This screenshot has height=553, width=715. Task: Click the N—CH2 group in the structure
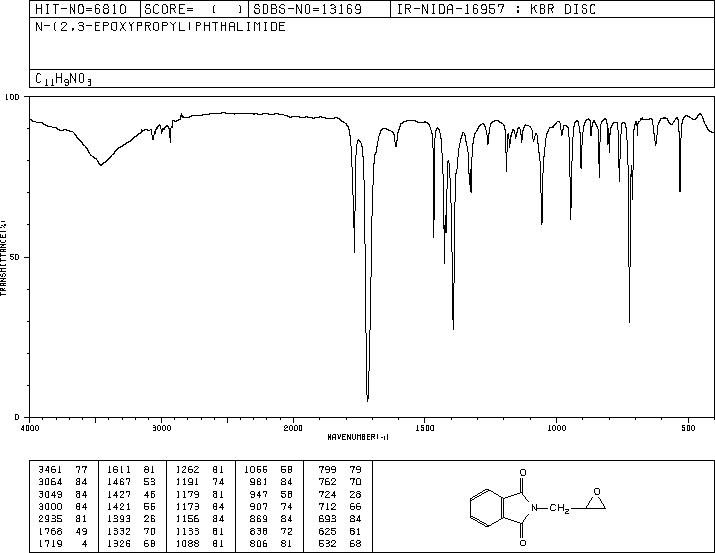click(x=550, y=508)
